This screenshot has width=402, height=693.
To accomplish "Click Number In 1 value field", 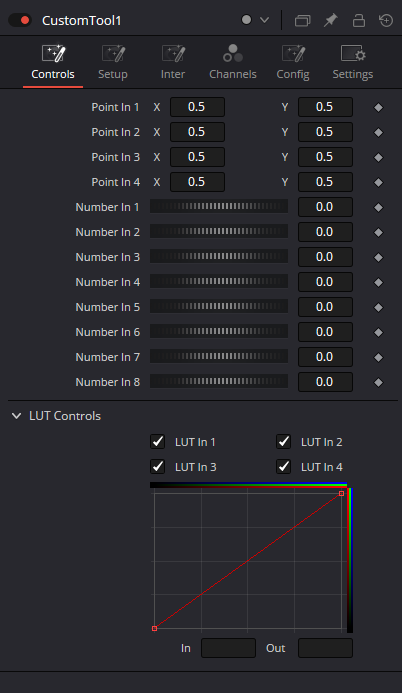I will (326, 207).
